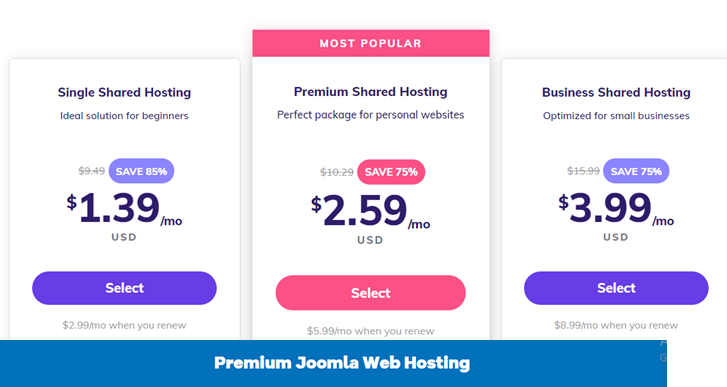
Task: Click the $8.99/mo renewal notice
Action: pos(616,325)
